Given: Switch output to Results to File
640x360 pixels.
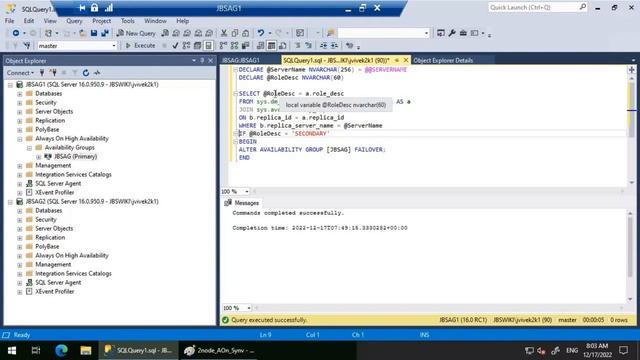Looking at the screenshot, I should [282, 46].
